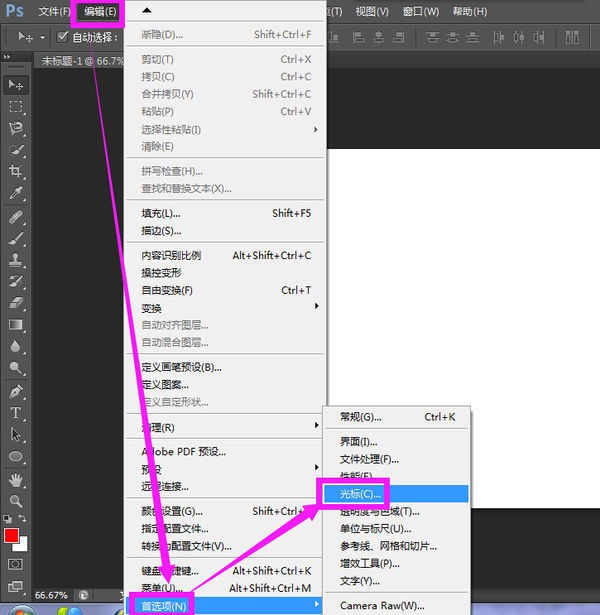The height and width of the screenshot is (615, 600).
Task: Choose 光标(C)... from preferences submenu
Action: tap(360, 494)
